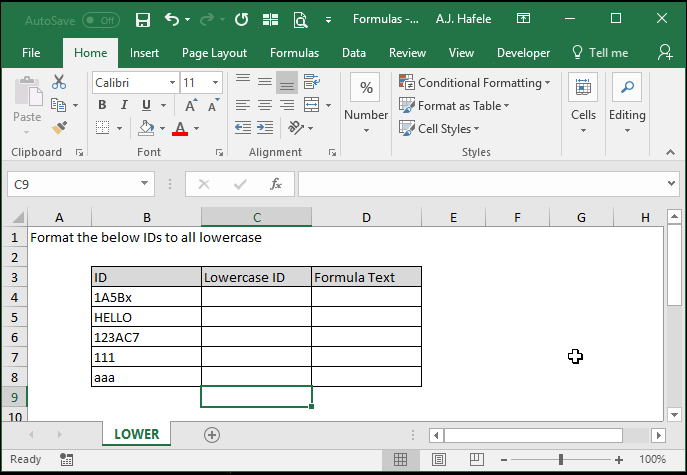
Task: Decrease font size with small A icon
Action: [213, 105]
